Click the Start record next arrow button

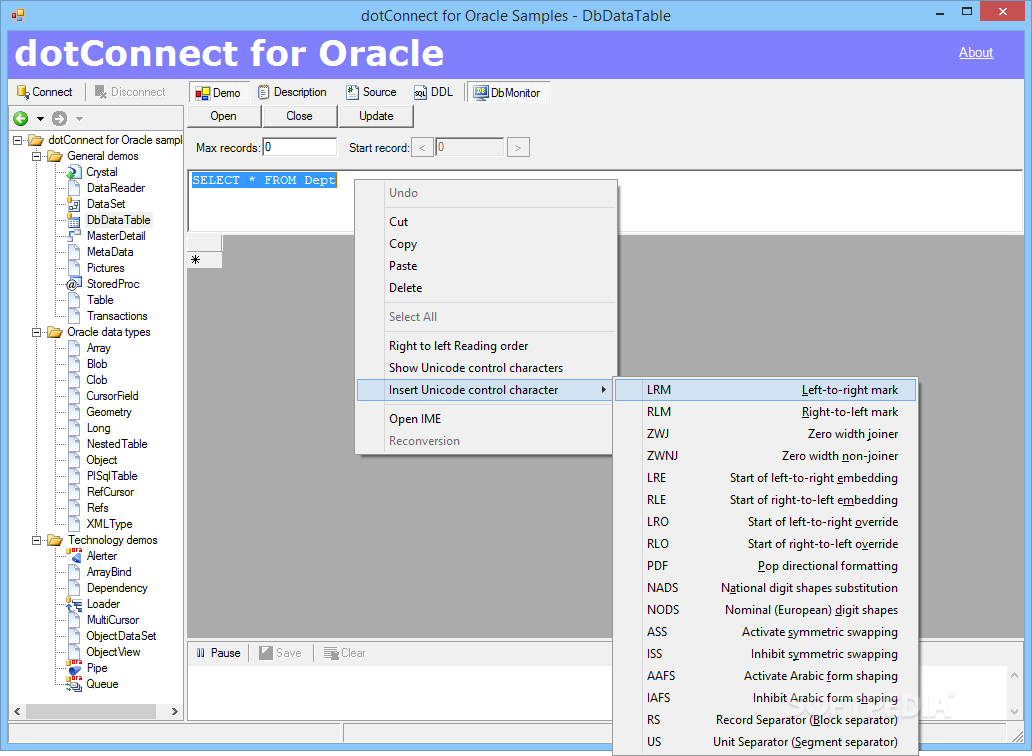click(518, 147)
